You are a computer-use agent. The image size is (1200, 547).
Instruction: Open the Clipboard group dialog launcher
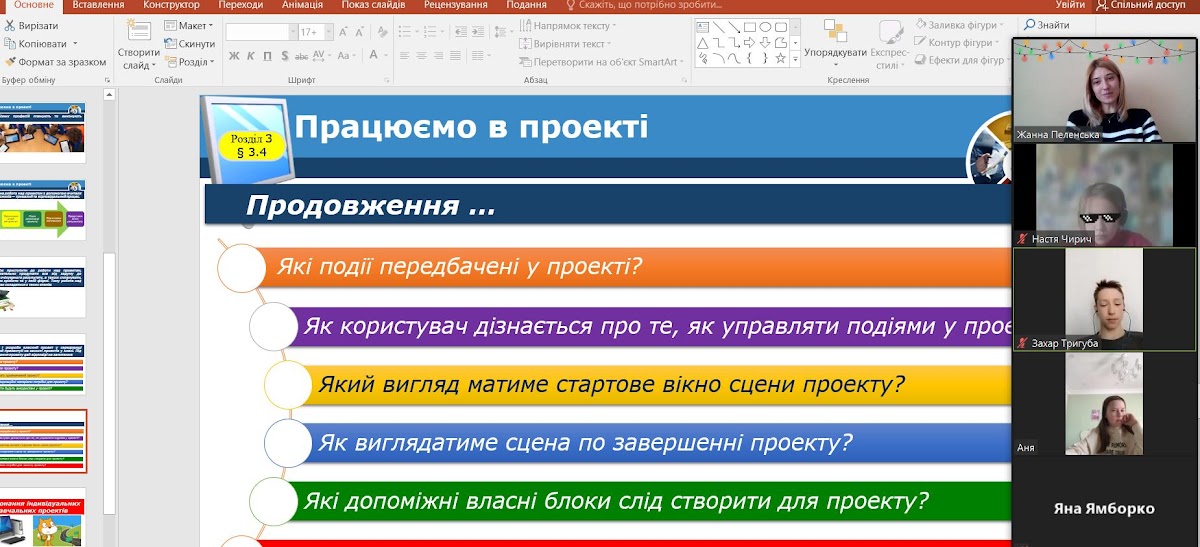pos(107,79)
